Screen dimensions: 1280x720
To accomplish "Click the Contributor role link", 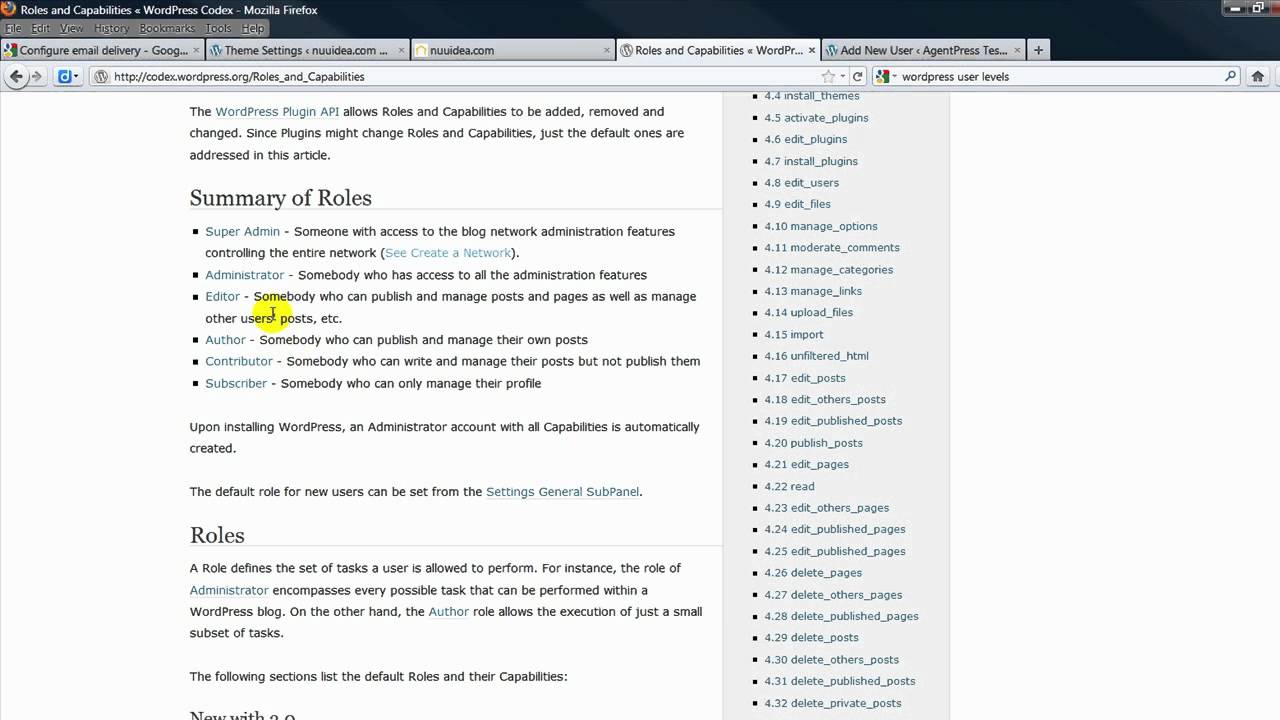I will tap(238, 361).
